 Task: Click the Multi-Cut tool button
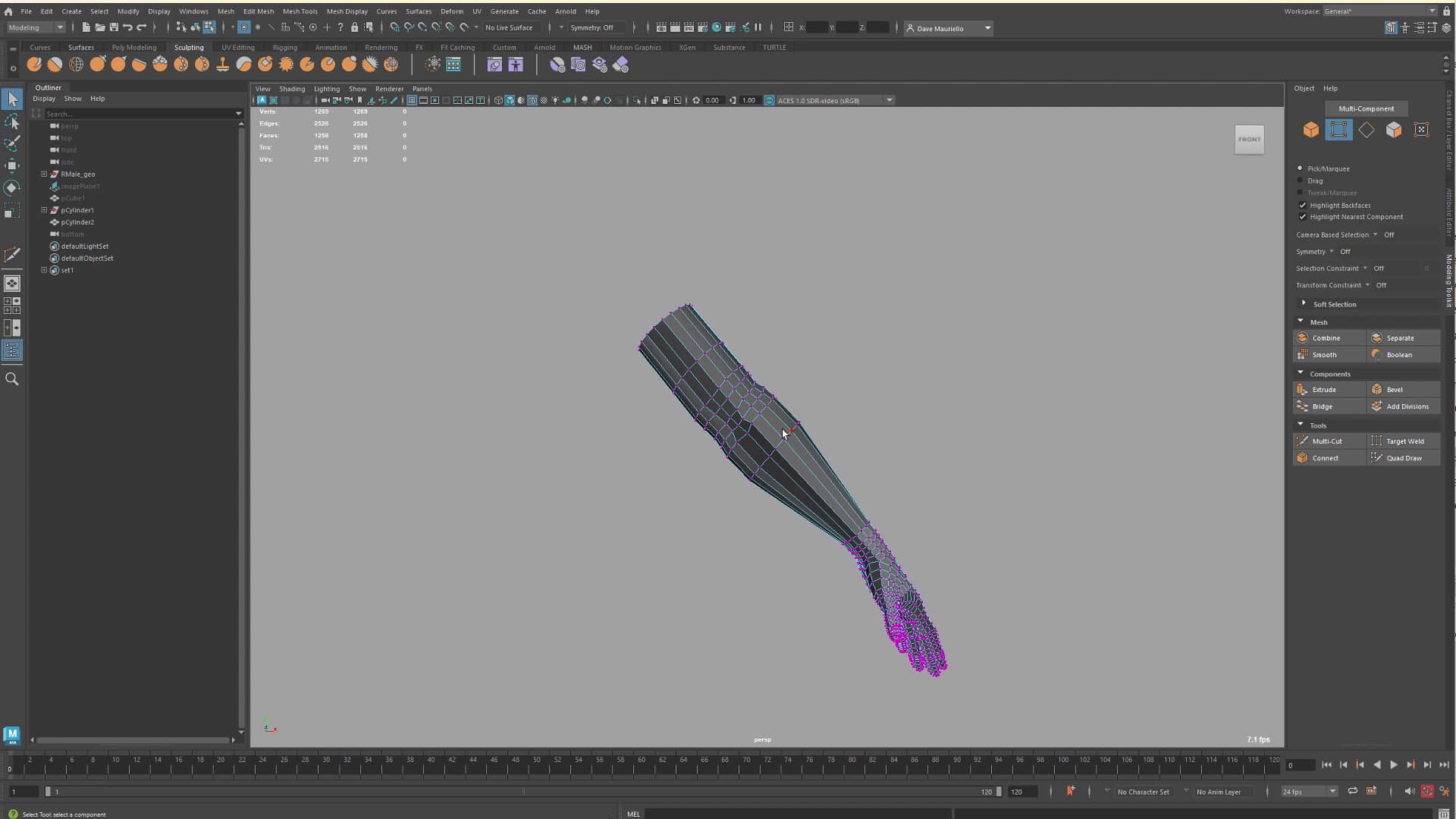[1329, 441]
